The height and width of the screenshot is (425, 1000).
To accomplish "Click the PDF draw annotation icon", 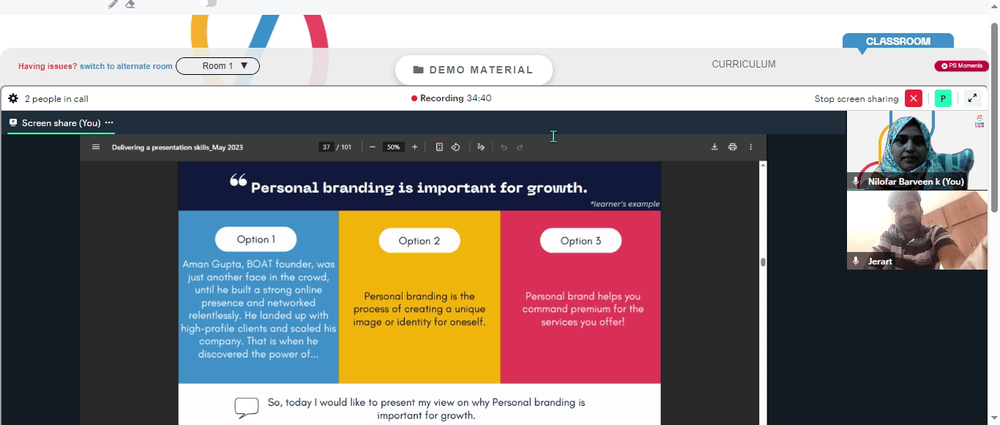I will click(x=481, y=147).
